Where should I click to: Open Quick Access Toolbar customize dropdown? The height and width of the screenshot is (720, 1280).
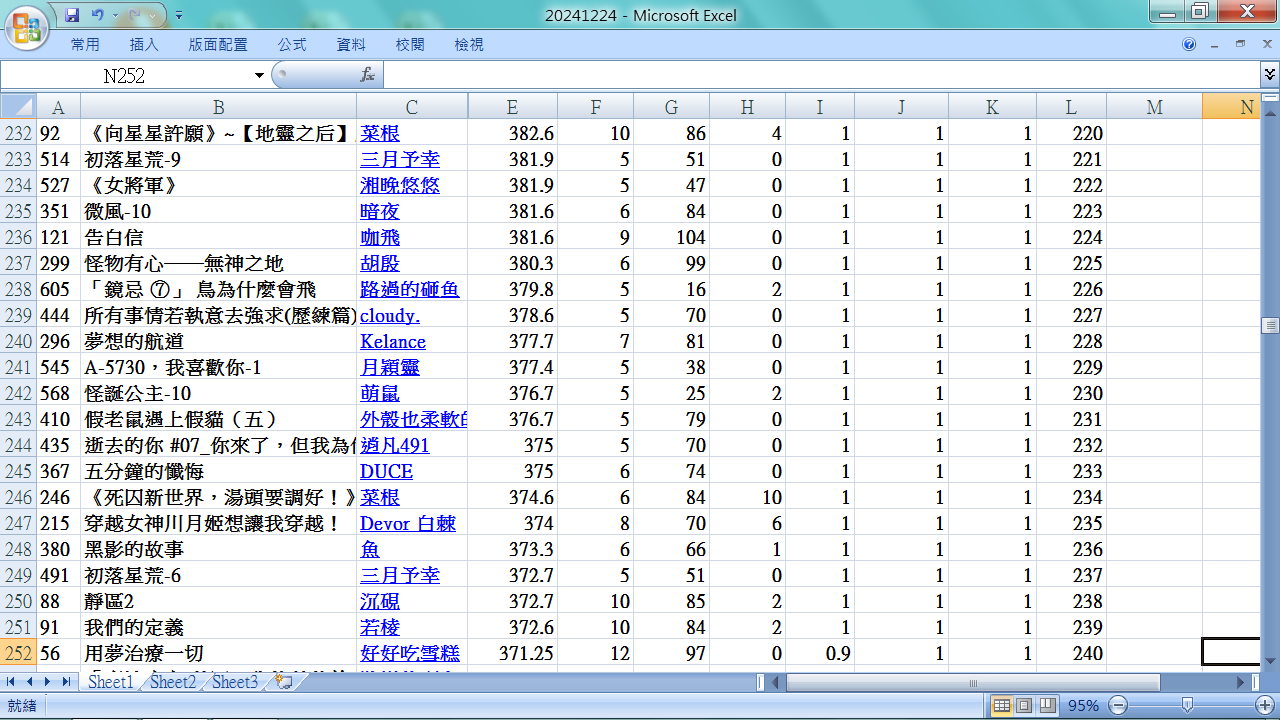point(179,15)
